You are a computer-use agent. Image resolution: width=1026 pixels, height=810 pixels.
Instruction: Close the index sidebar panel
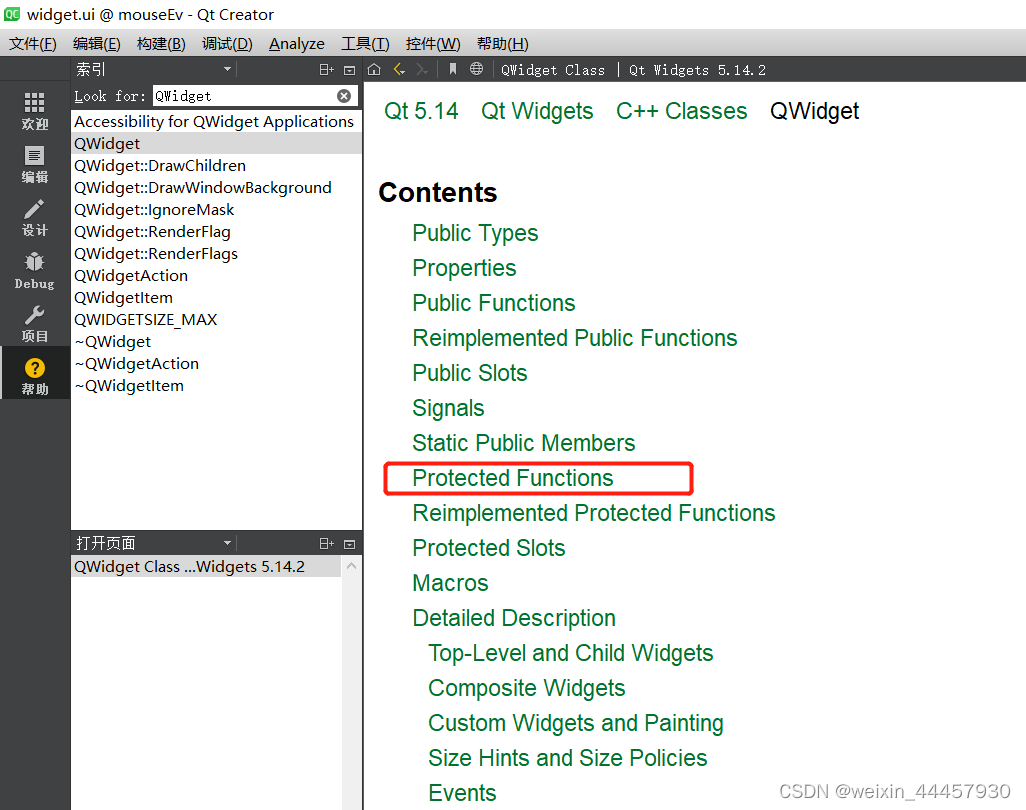[349, 69]
